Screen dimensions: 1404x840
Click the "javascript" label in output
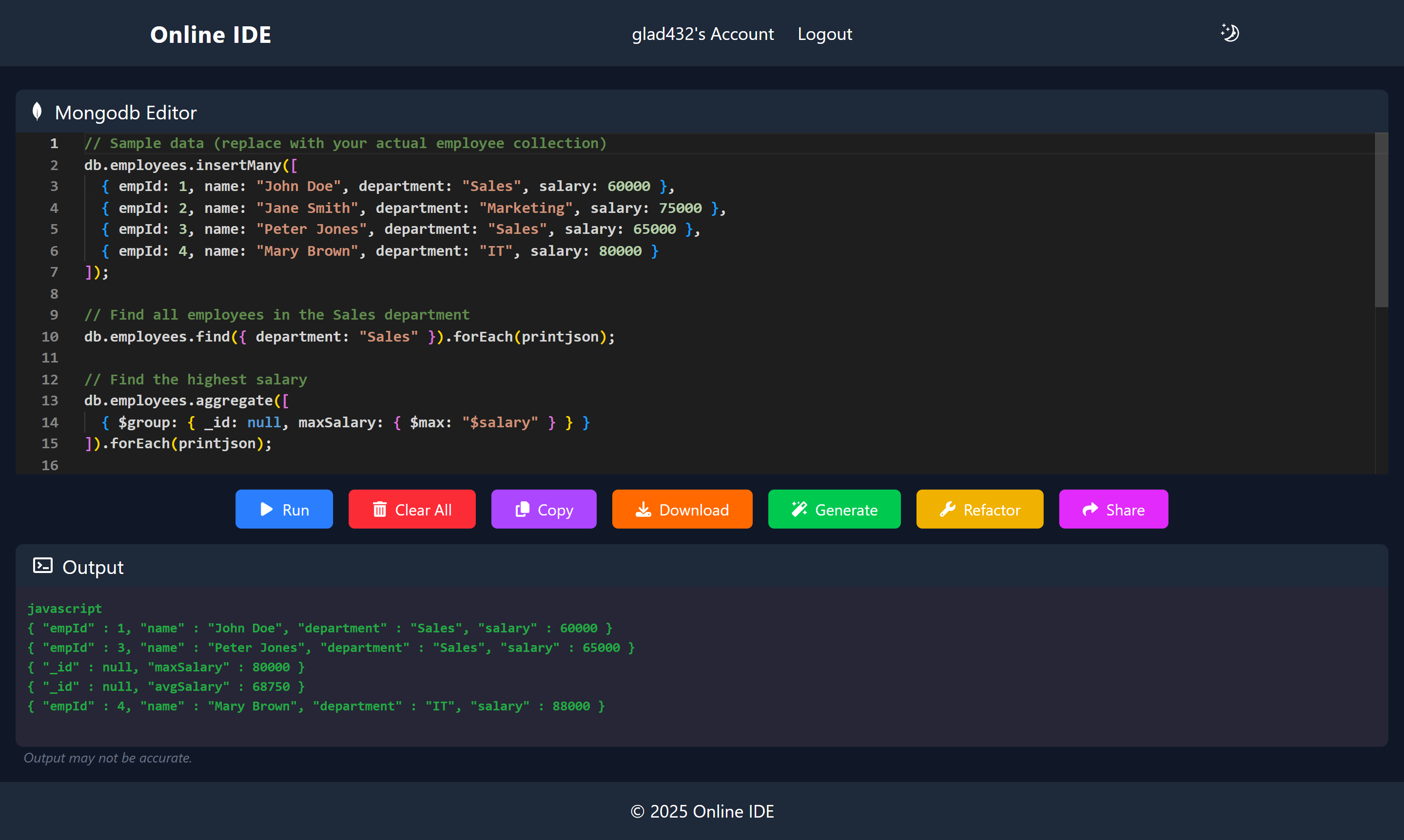click(64, 609)
